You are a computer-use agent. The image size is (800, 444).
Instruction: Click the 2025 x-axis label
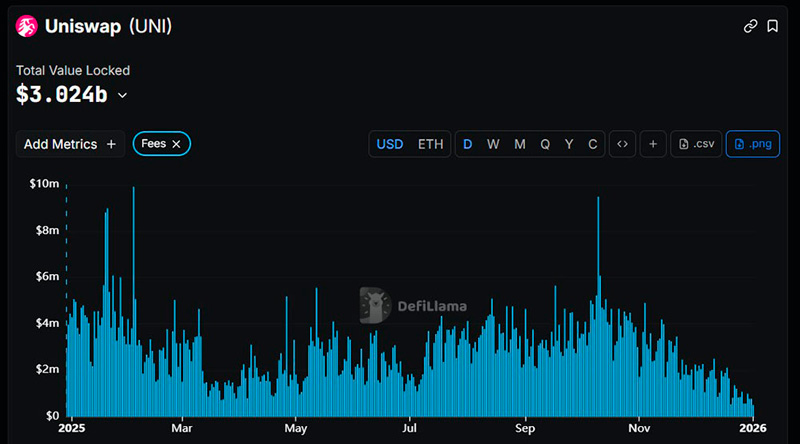[71, 428]
